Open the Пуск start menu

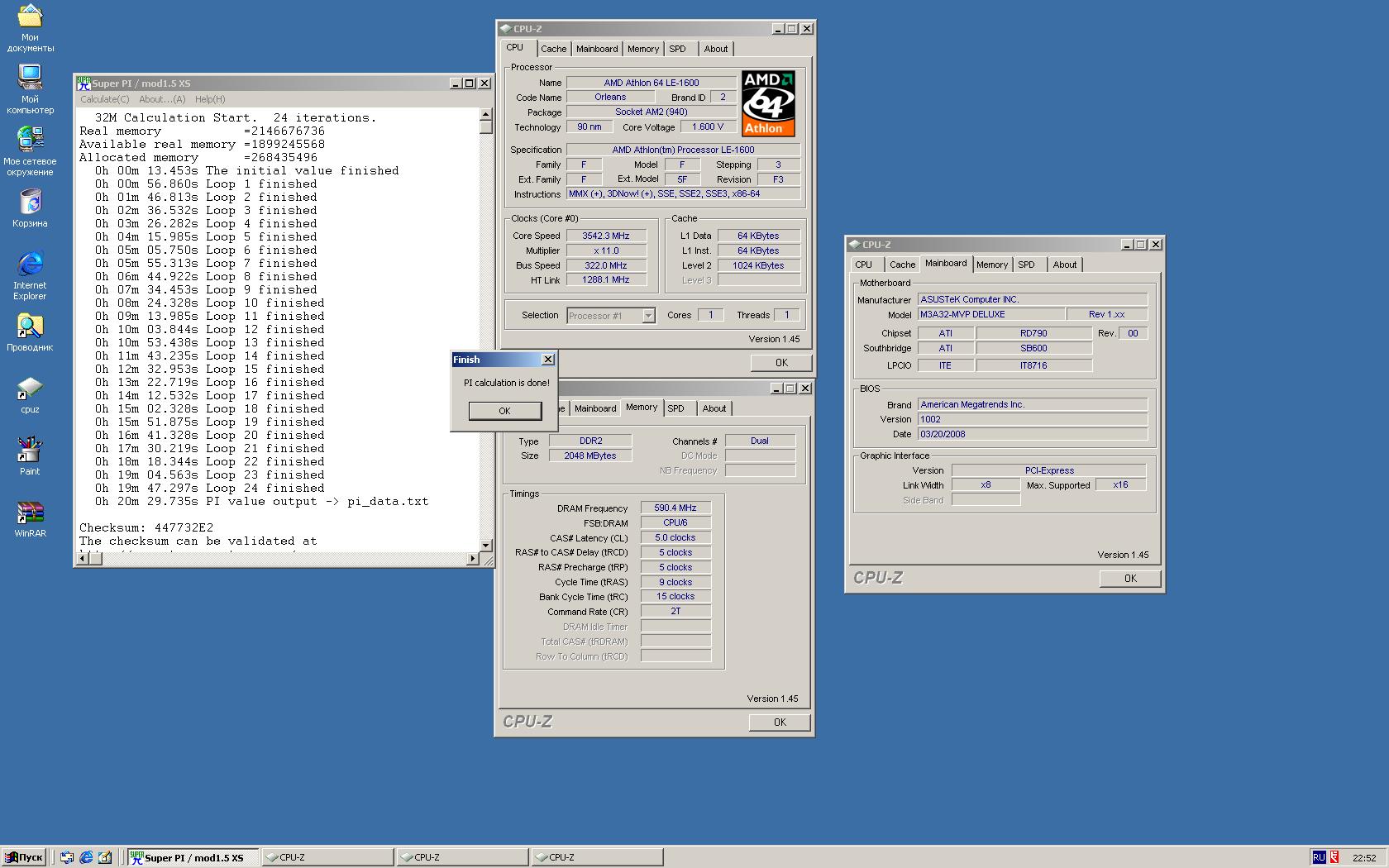point(23,857)
